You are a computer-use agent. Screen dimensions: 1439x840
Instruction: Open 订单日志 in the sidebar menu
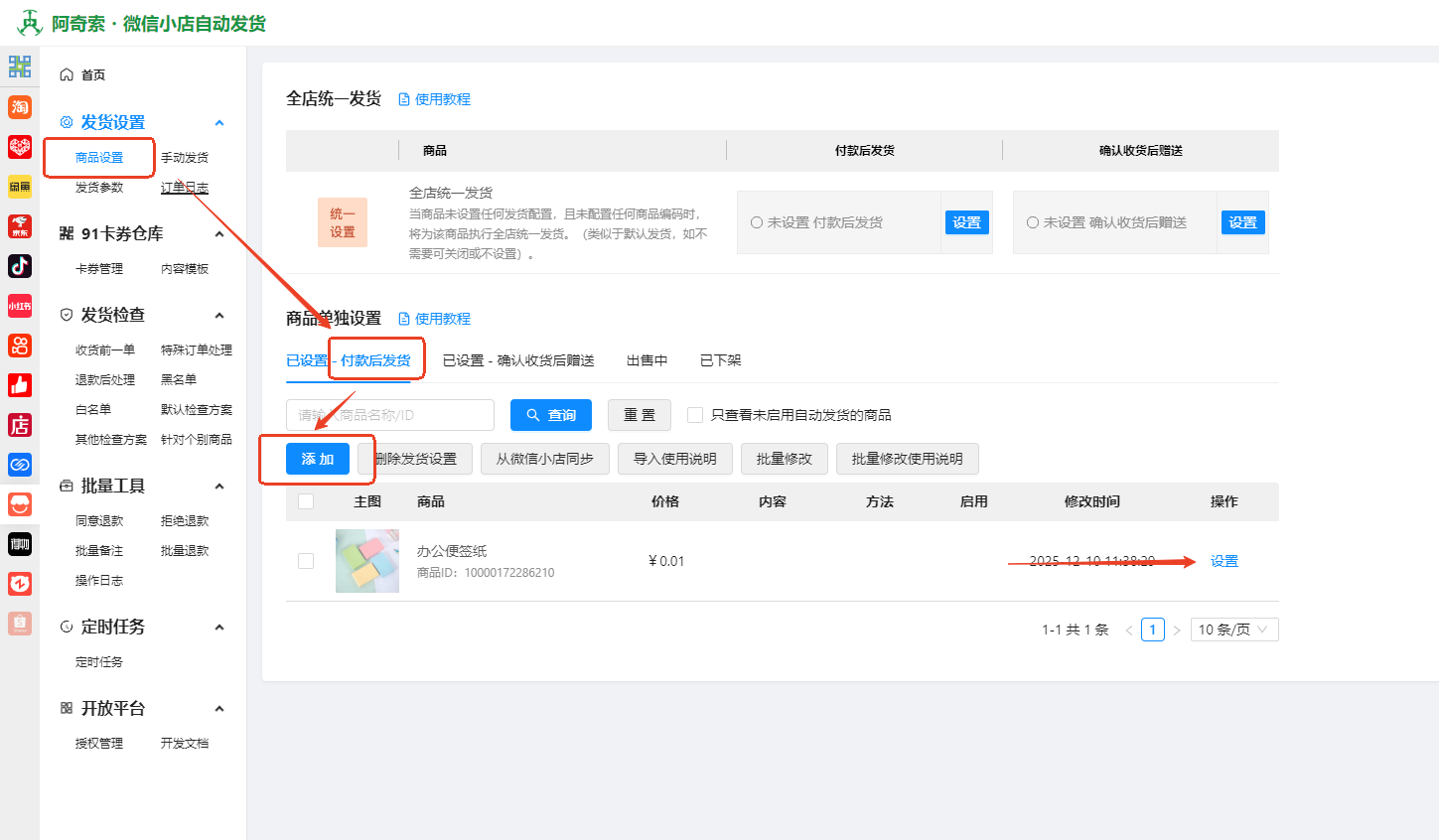point(185,188)
